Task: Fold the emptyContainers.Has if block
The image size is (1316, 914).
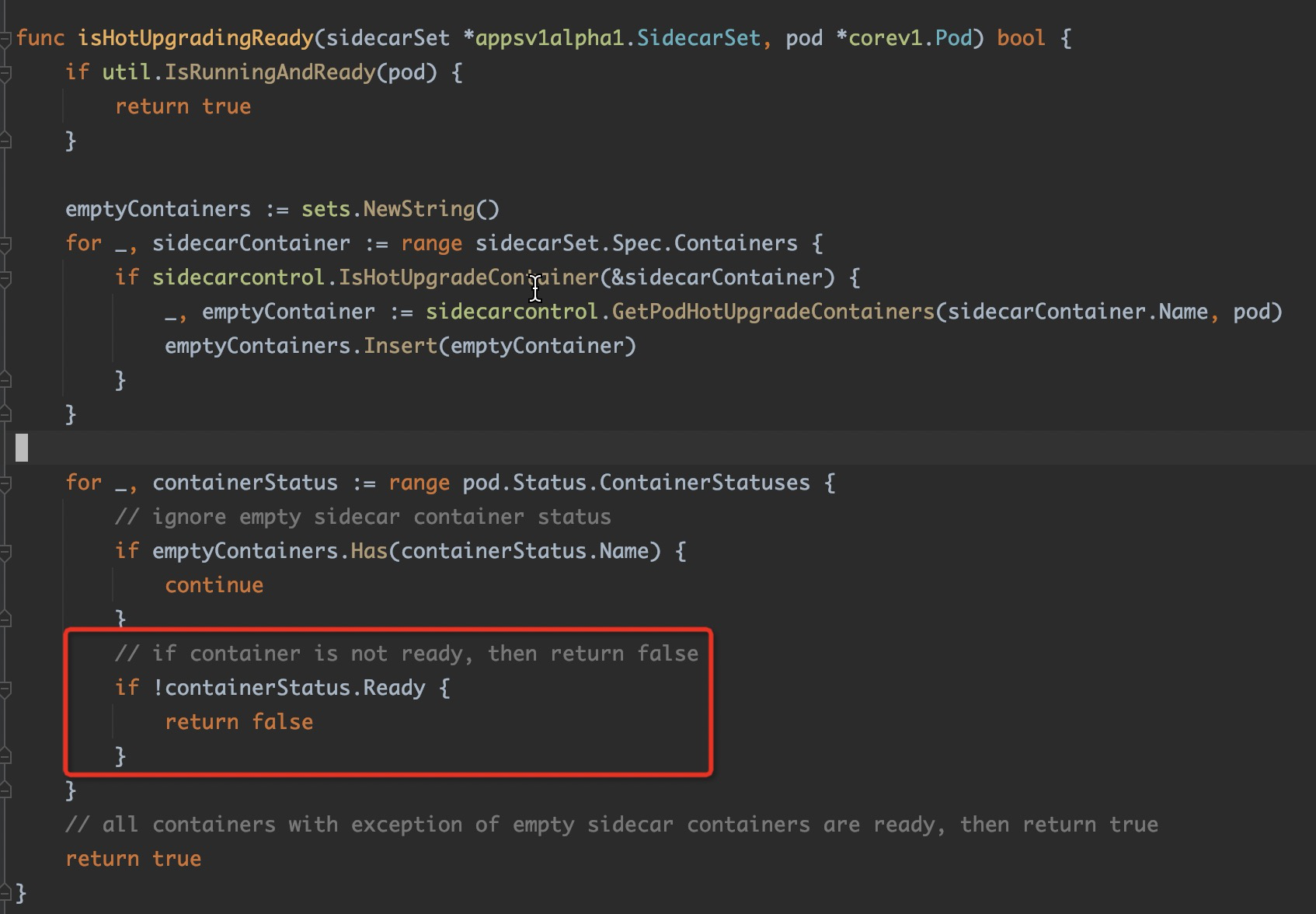Action: 6,550
